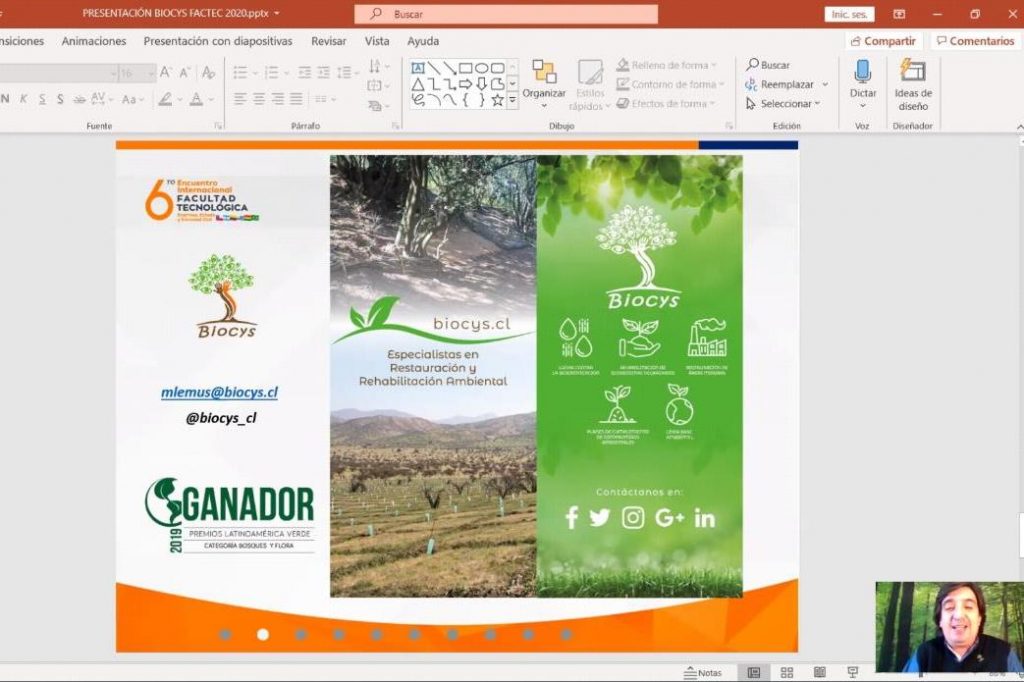Choose the rounded rectangle shape
Viewport: 1024px width, 682px height.
pyautogui.click(x=498, y=68)
